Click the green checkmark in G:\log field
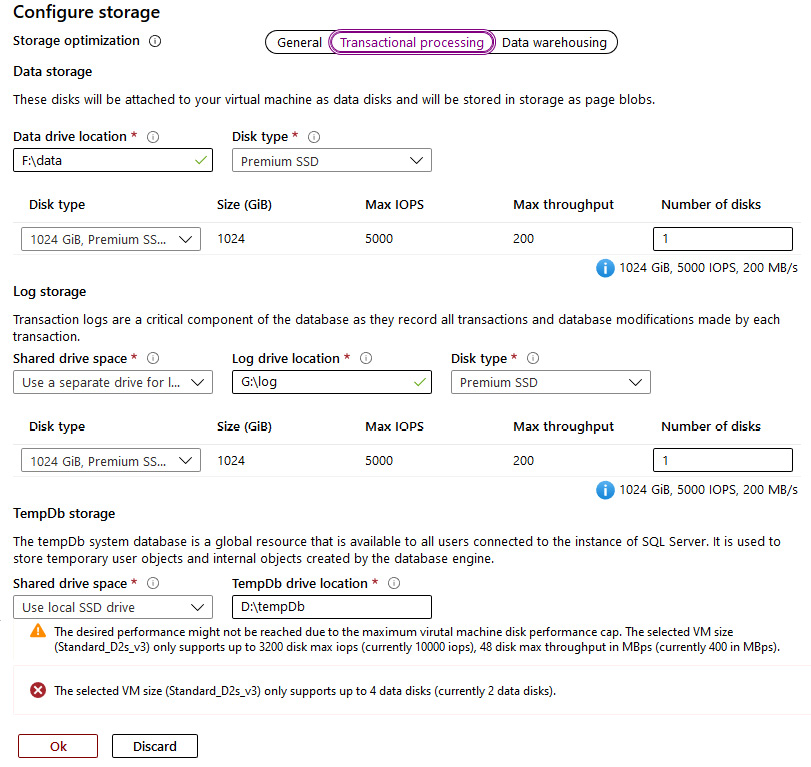The height and width of the screenshot is (767, 811). pyautogui.click(x=420, y=382)
